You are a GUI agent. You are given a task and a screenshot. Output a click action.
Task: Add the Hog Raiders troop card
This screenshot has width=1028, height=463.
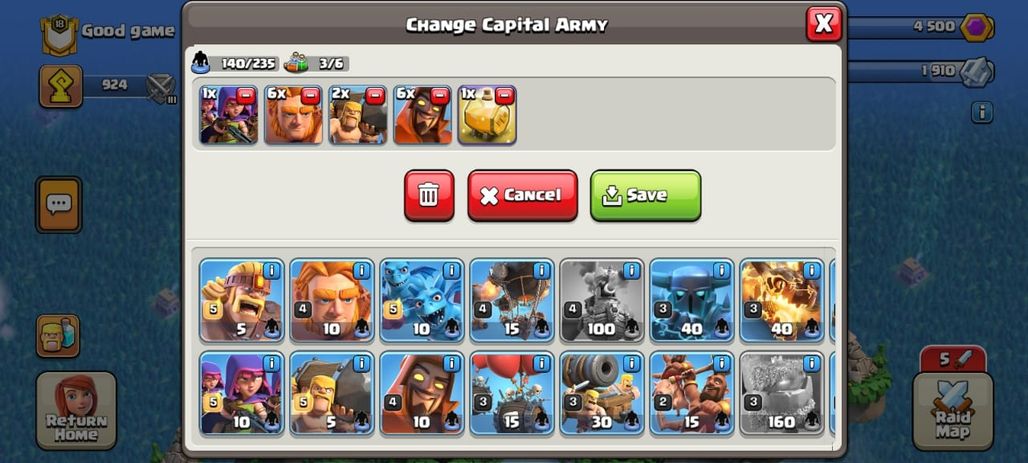tap(692, 393)
